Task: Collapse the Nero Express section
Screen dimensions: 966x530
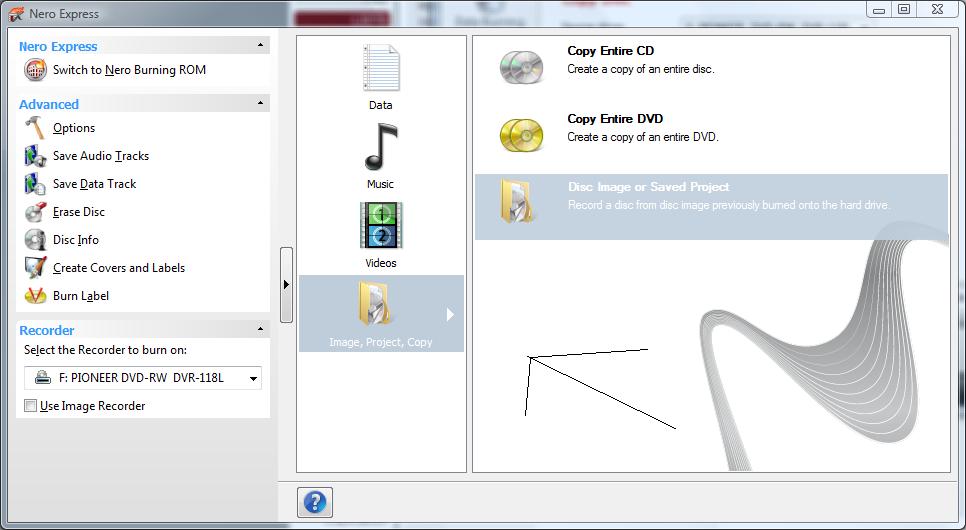Action: point(260,45)
